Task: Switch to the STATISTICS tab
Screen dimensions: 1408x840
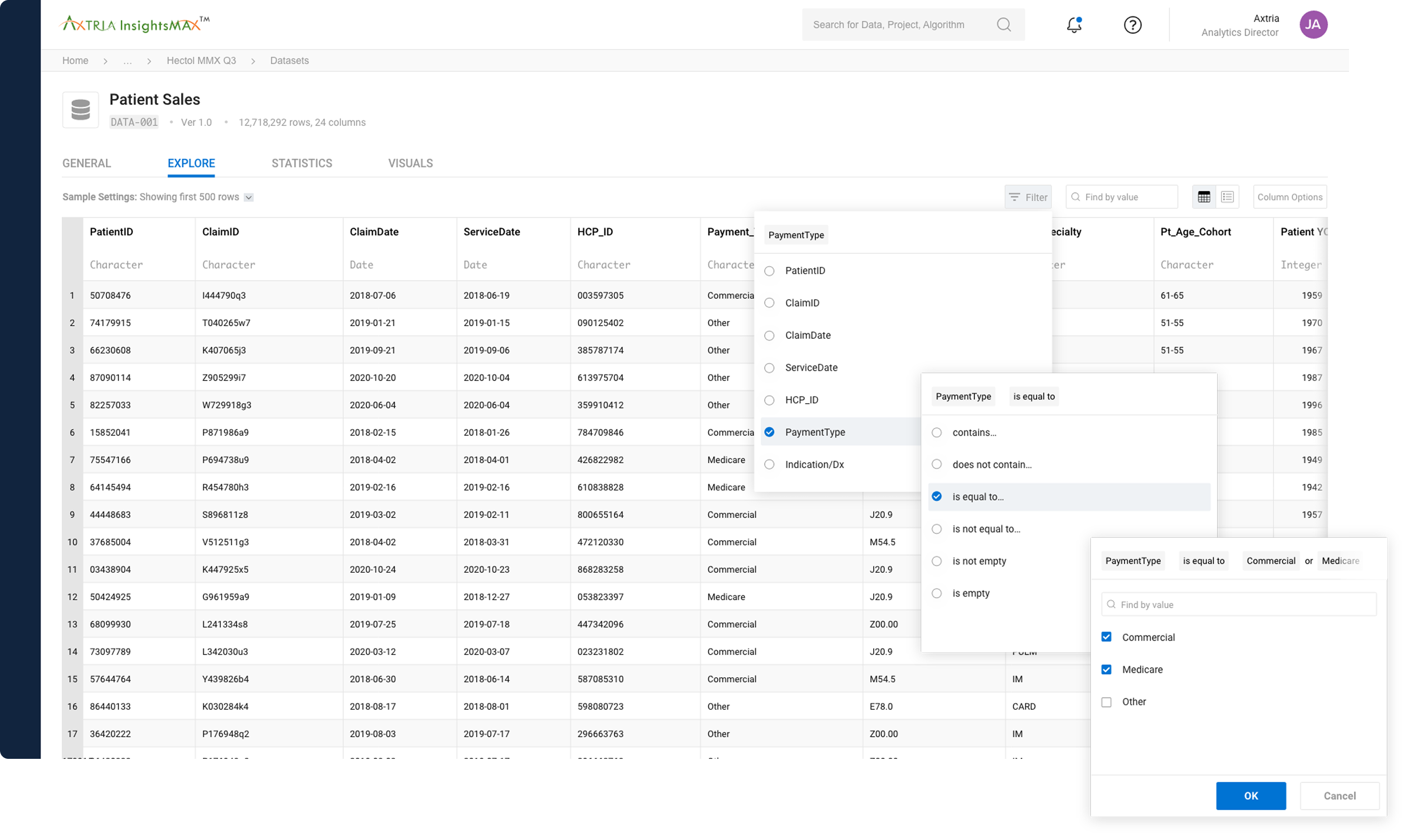Action: click(x=301, y=163)
